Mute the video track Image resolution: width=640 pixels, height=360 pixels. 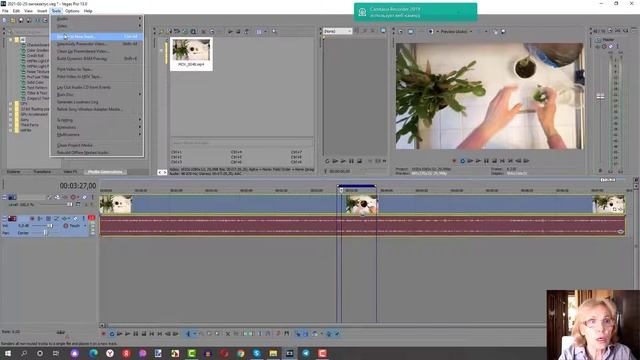[x=85, y=197]
